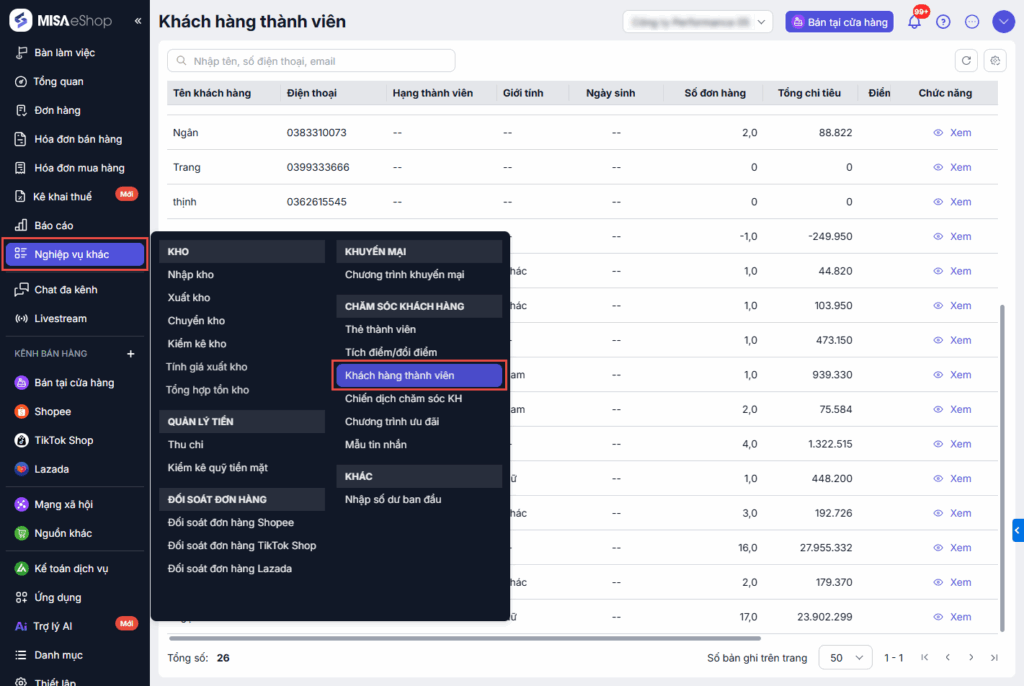This screenshot has height=686, width=1024.
Task: Click eye icon in 23.902.299 row
Action: coord(938,617)
